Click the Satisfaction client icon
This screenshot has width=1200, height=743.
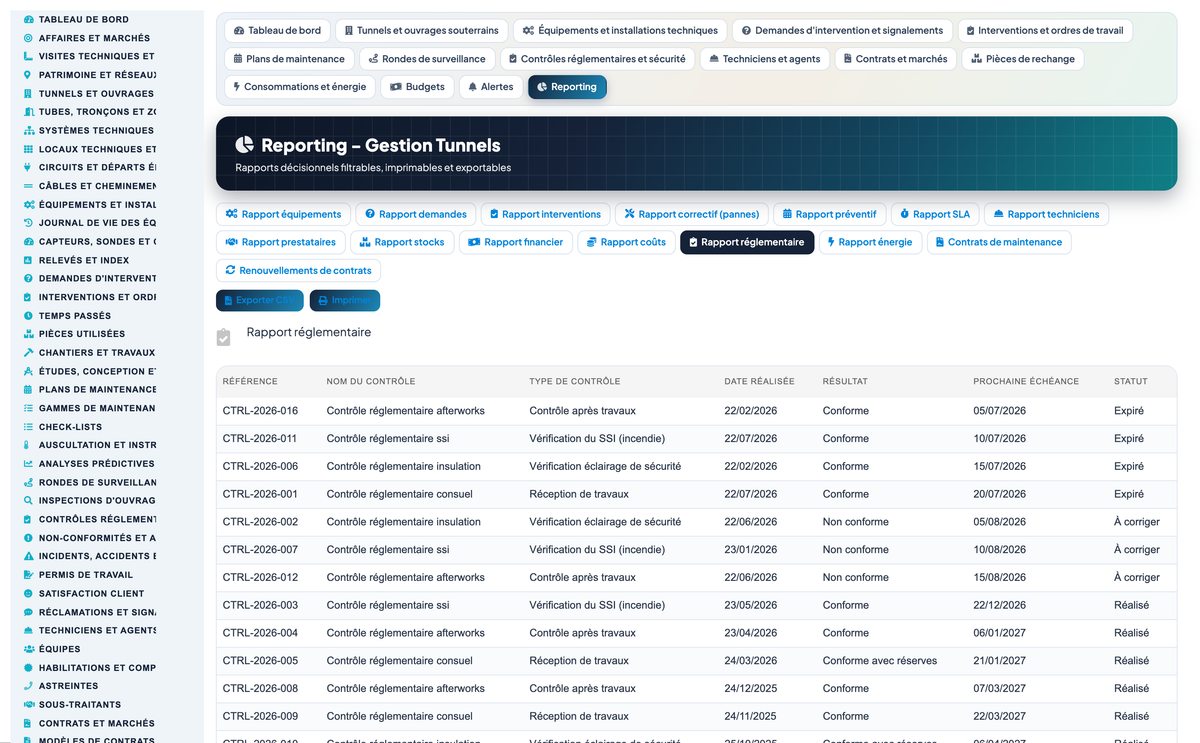click(28, 594)
